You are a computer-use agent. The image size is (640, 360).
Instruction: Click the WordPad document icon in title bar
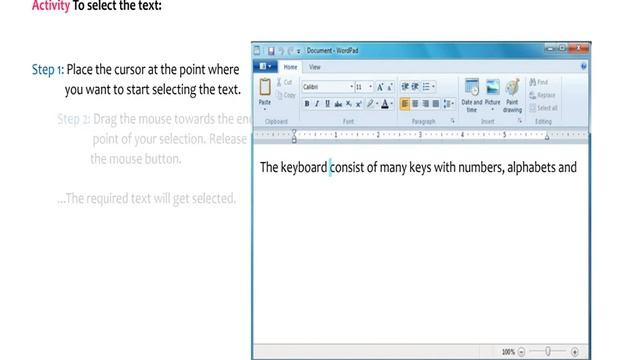pos(257,51)
